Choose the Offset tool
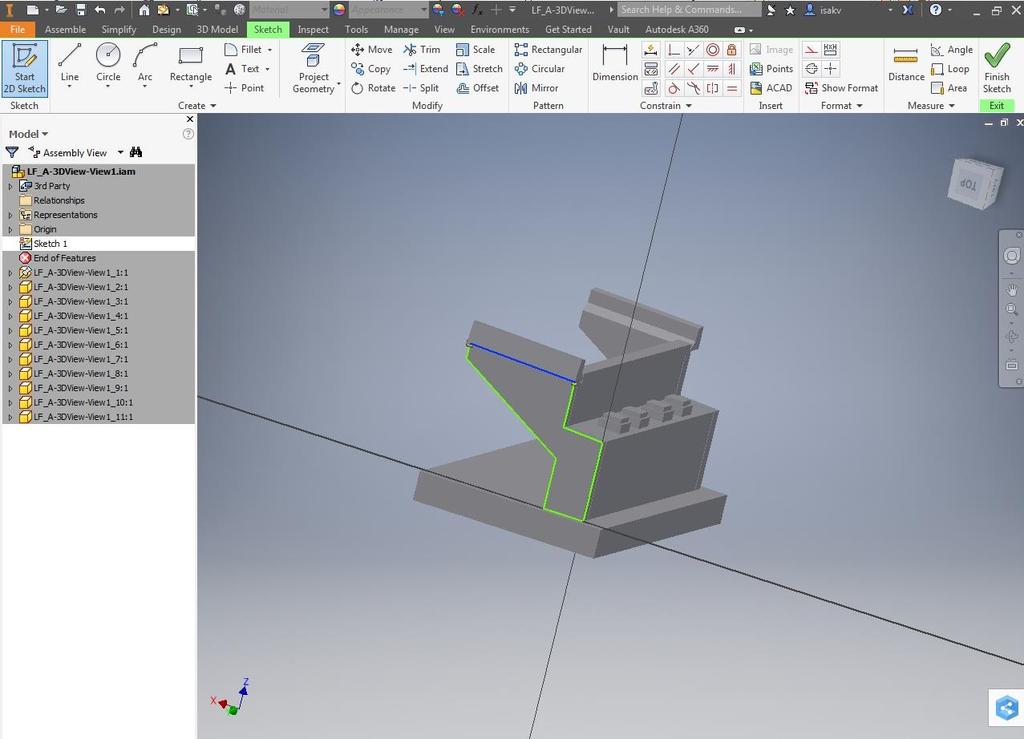 477,87
